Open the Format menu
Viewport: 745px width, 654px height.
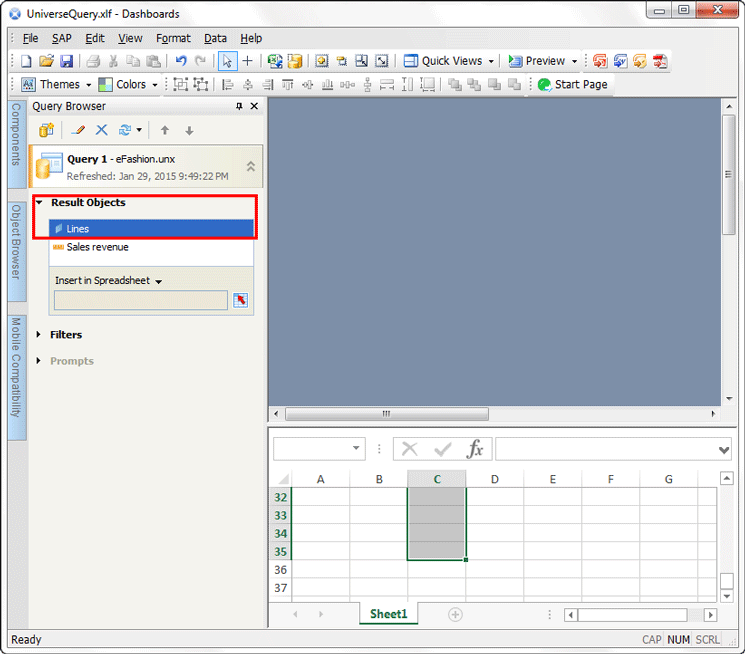click(x=173, y=38)
